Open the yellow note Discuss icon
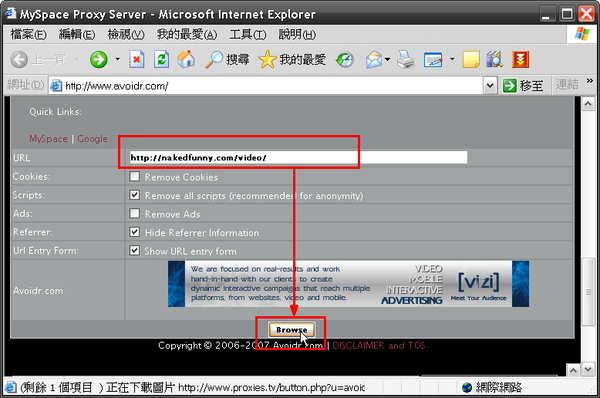This screenshot has width=600, height=398. (x=471, y=60)
